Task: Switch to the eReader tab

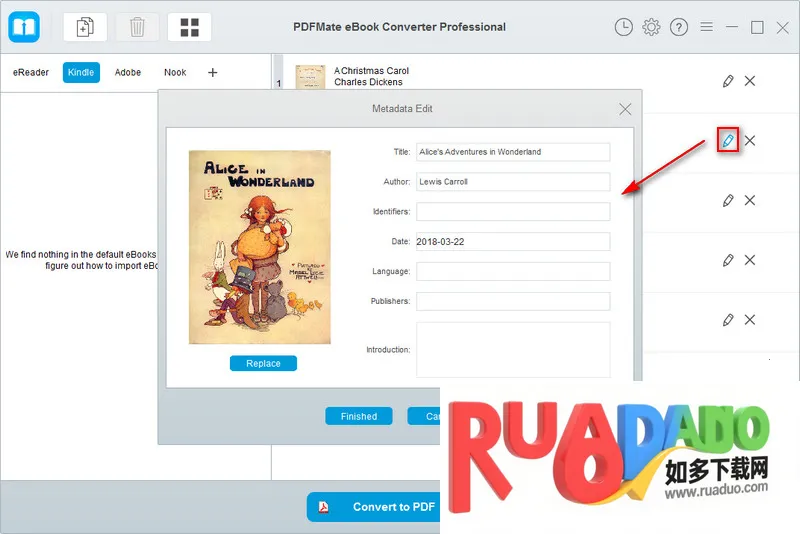Action: coord(31,72)
